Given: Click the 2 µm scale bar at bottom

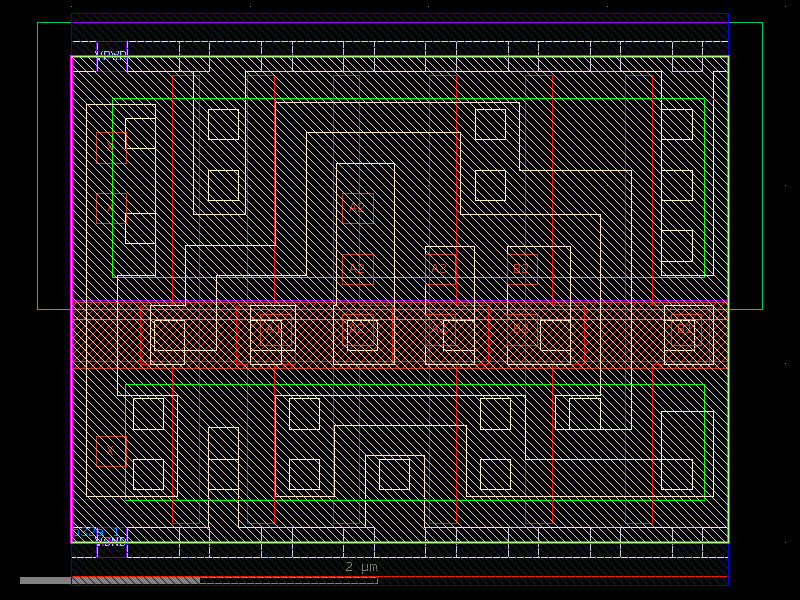Looking at the screenshot, I should (x=360, y=566).
